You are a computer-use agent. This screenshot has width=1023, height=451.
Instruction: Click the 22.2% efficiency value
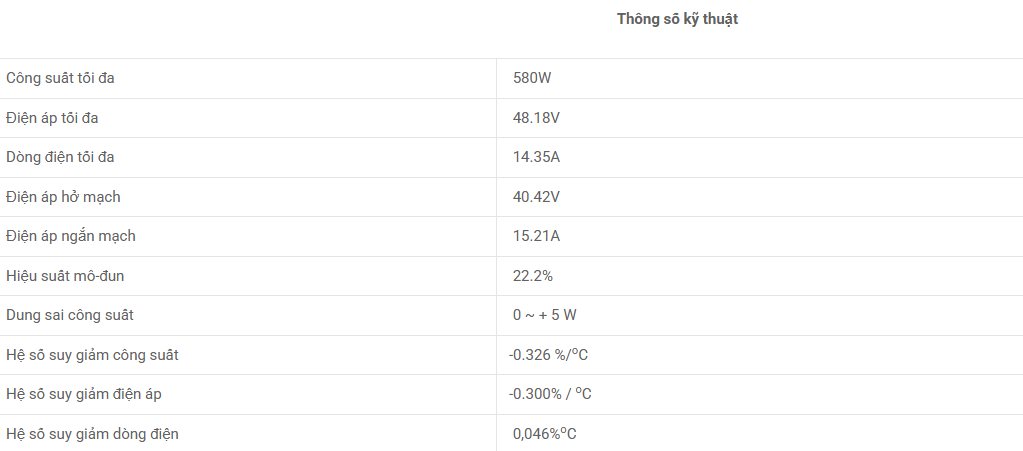pyautogui.click(x=533, y=275)
